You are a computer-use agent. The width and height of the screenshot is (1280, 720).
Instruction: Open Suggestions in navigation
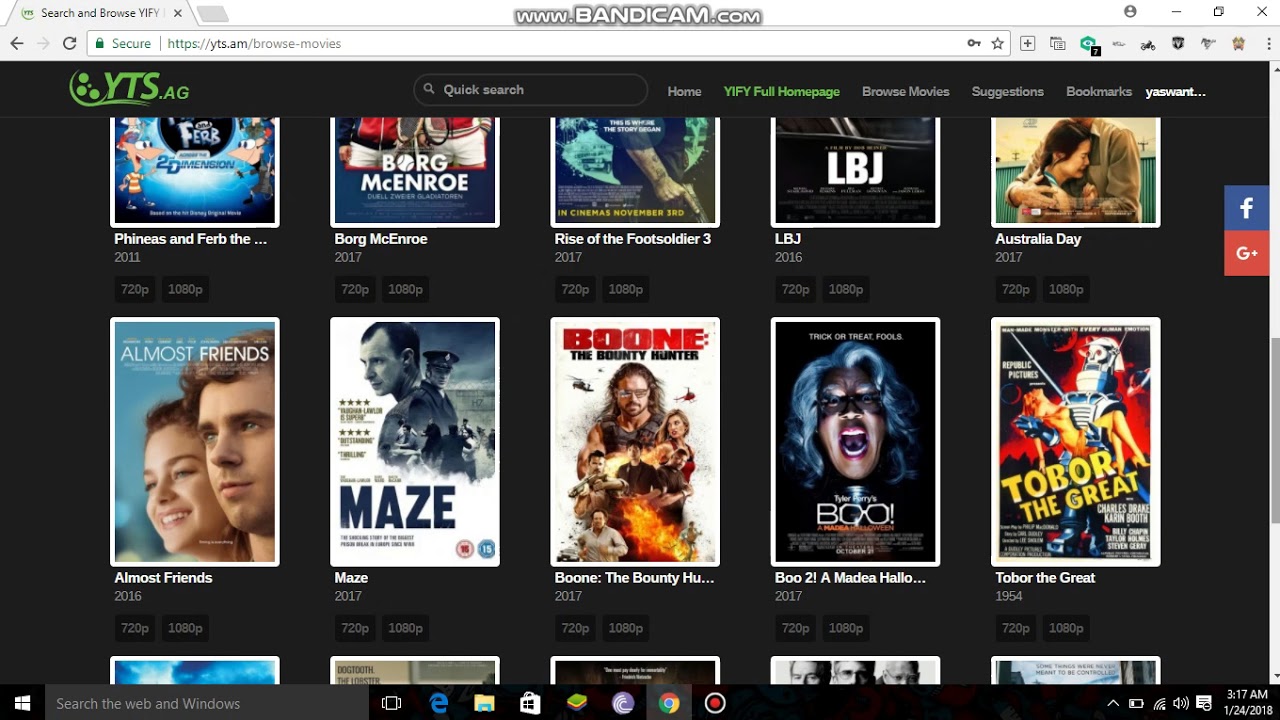(1007, 91)
